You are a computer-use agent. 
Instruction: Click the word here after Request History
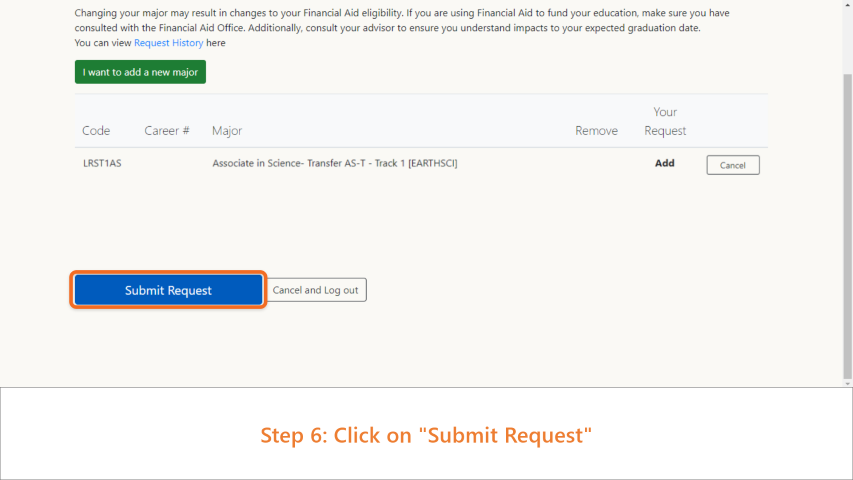click(x=215, y=42)
